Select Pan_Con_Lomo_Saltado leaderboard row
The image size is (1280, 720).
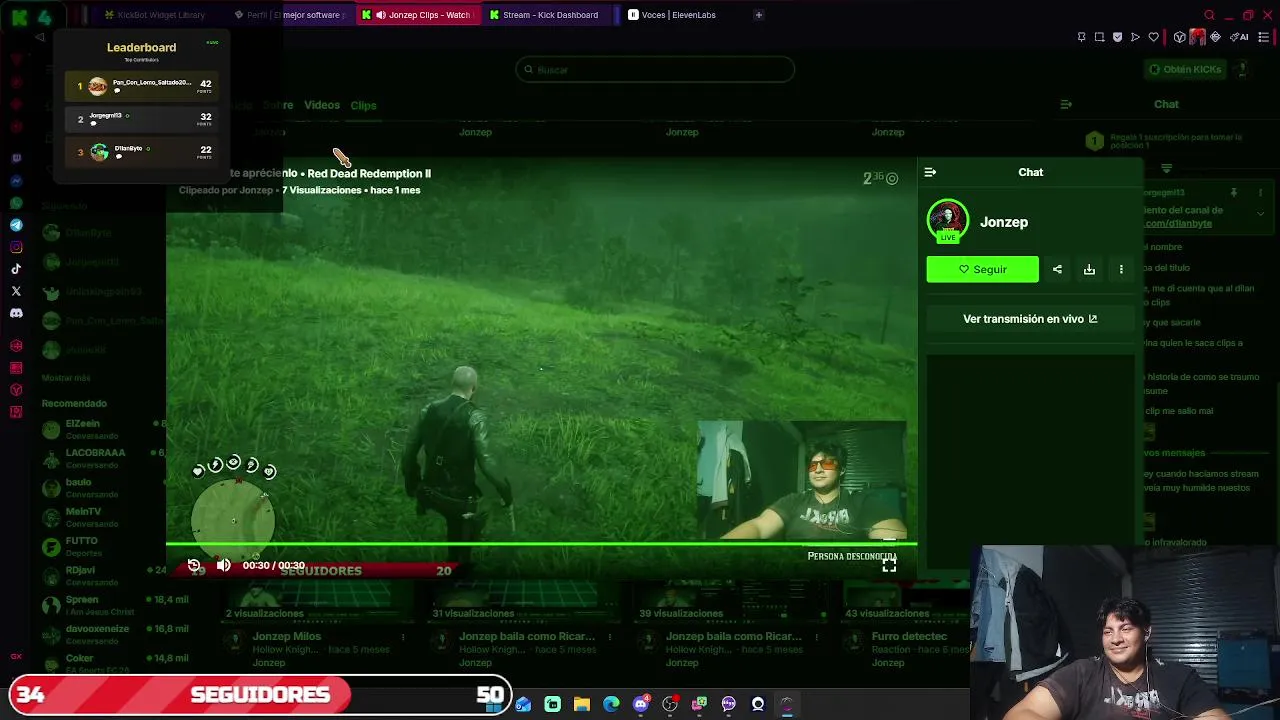[142, 86]
